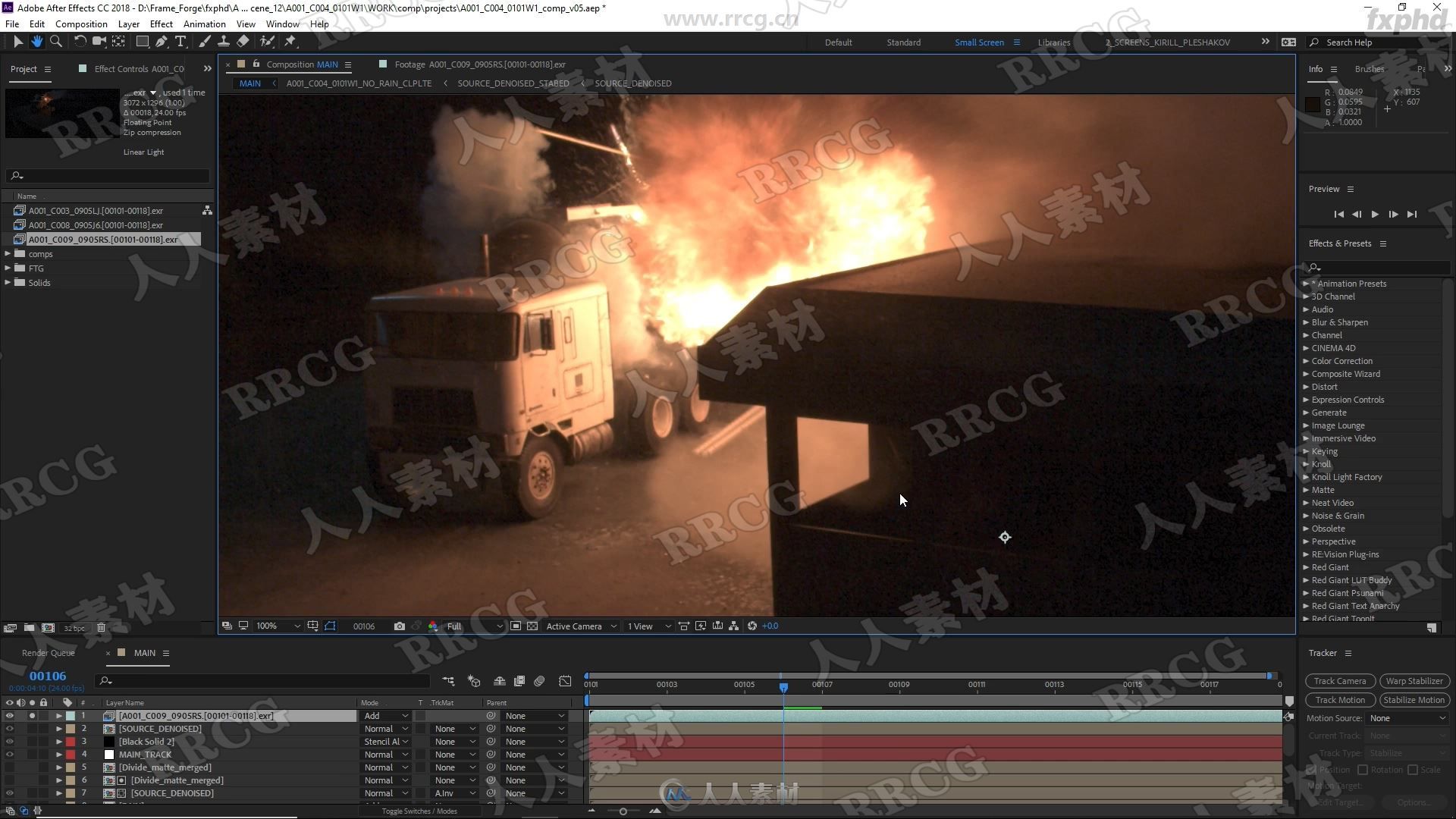Open Motion Source dropdown in Tracker
The width and height of the screenshot is (1456, 819).
click(x=1407, y=718)
